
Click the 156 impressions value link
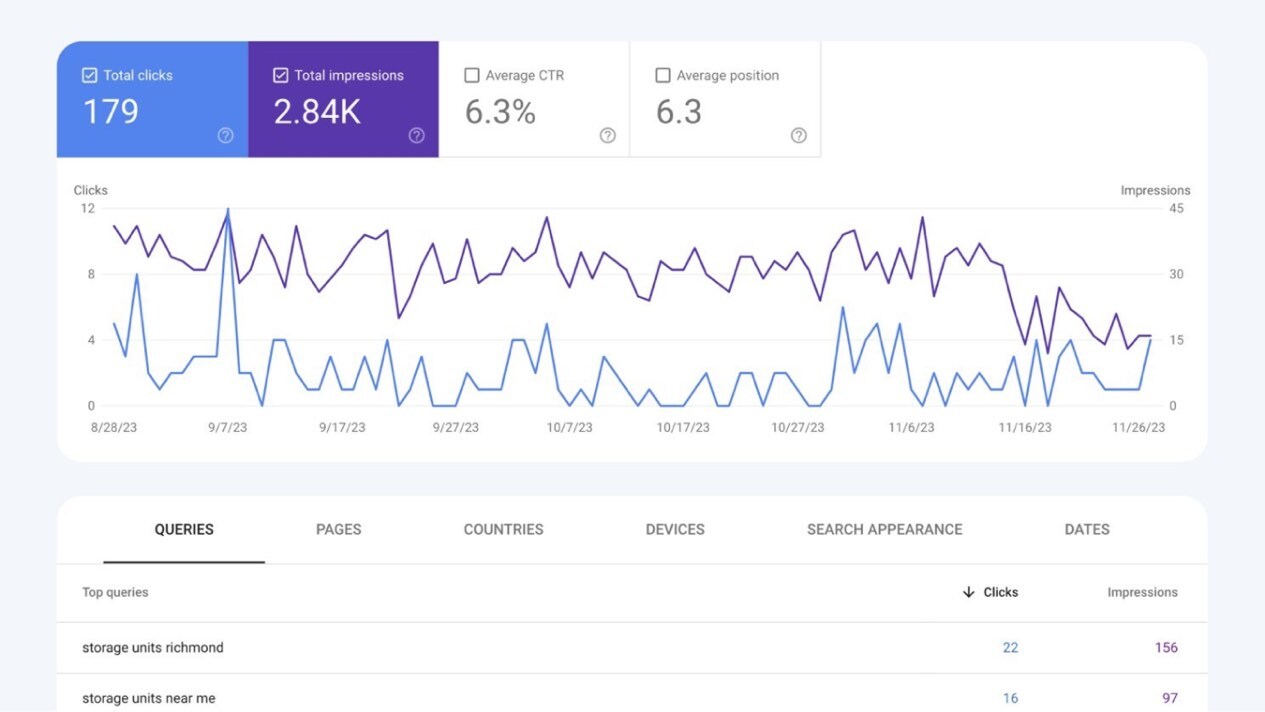(1166, 647)
